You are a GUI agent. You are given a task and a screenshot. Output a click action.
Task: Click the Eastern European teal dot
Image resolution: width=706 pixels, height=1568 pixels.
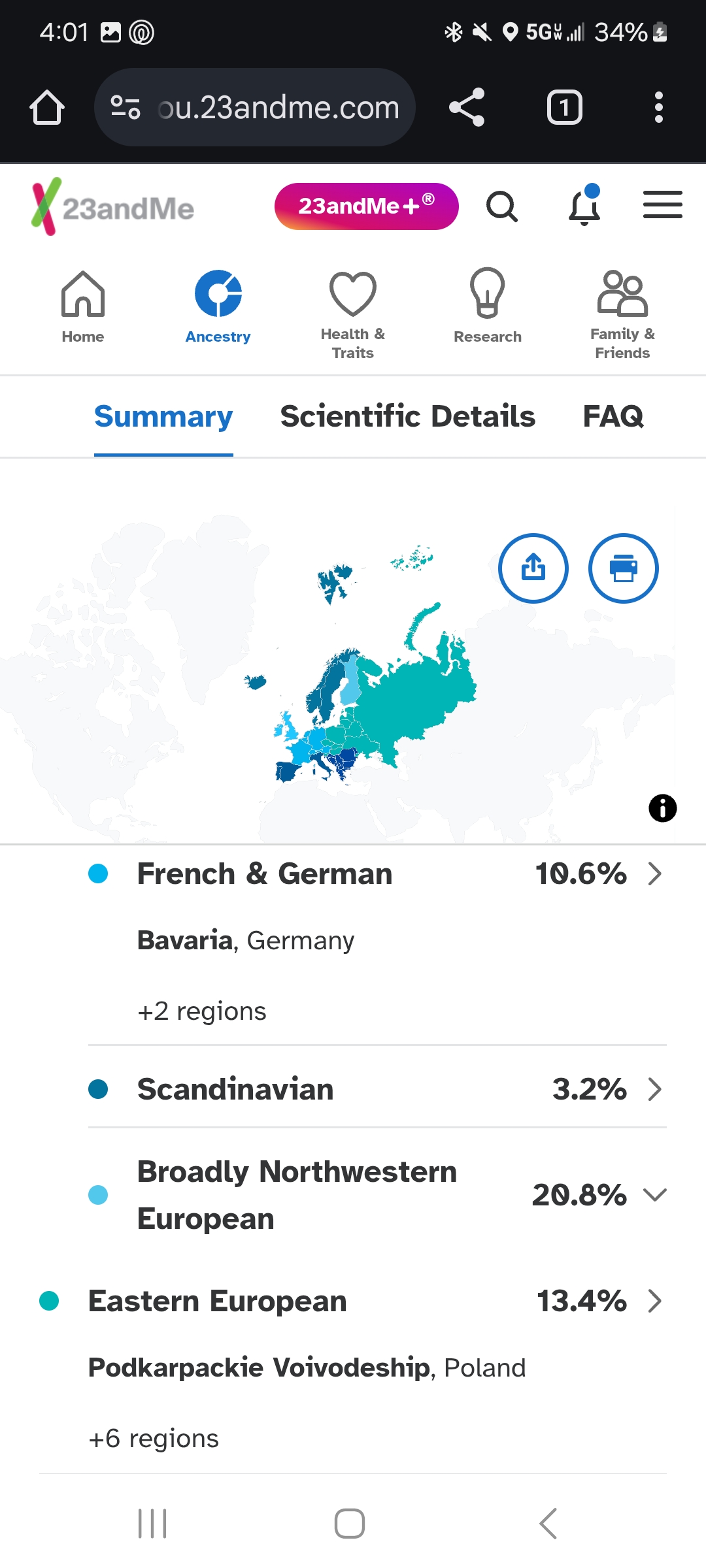49,1301
